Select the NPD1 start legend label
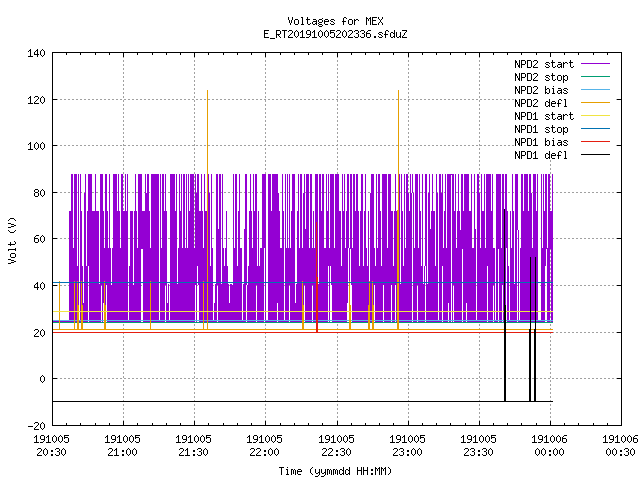 (x=544, y=116)
